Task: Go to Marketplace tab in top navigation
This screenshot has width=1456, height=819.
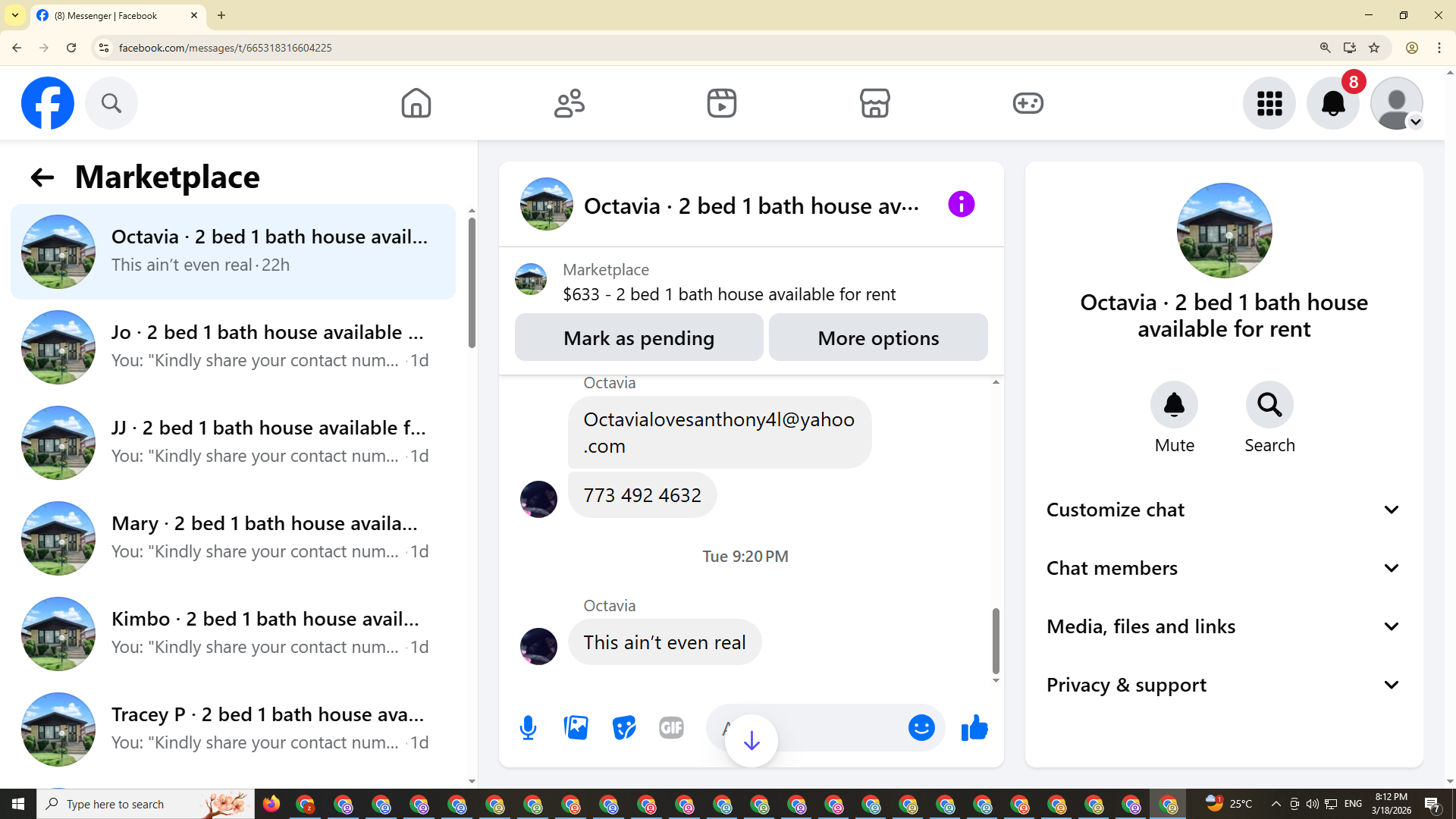Action: (x=874, y=103)
